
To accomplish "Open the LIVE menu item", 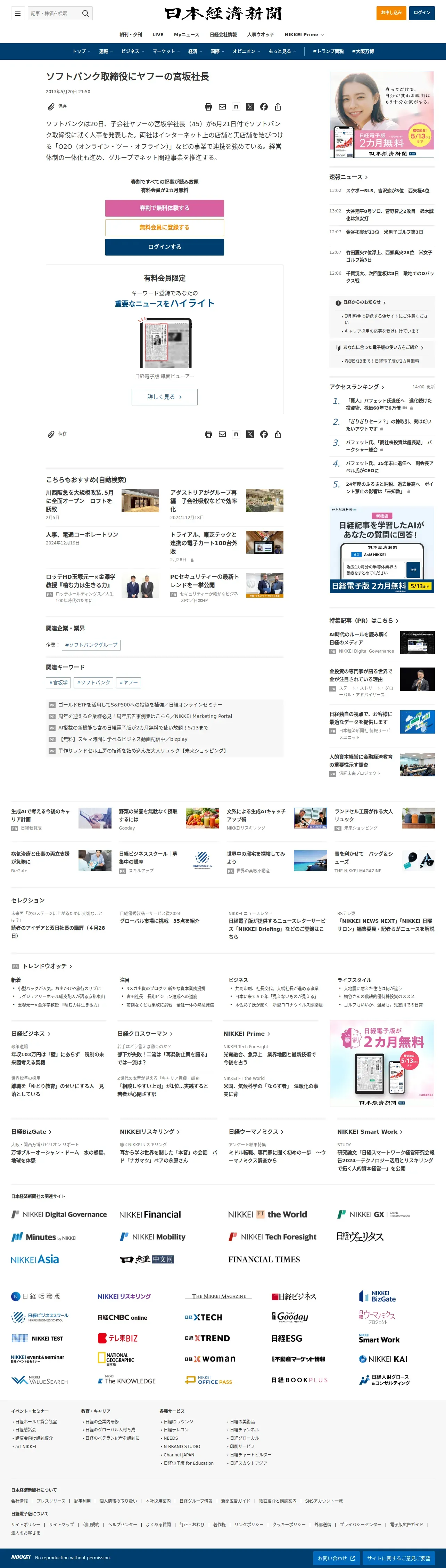I will [158, 35].
